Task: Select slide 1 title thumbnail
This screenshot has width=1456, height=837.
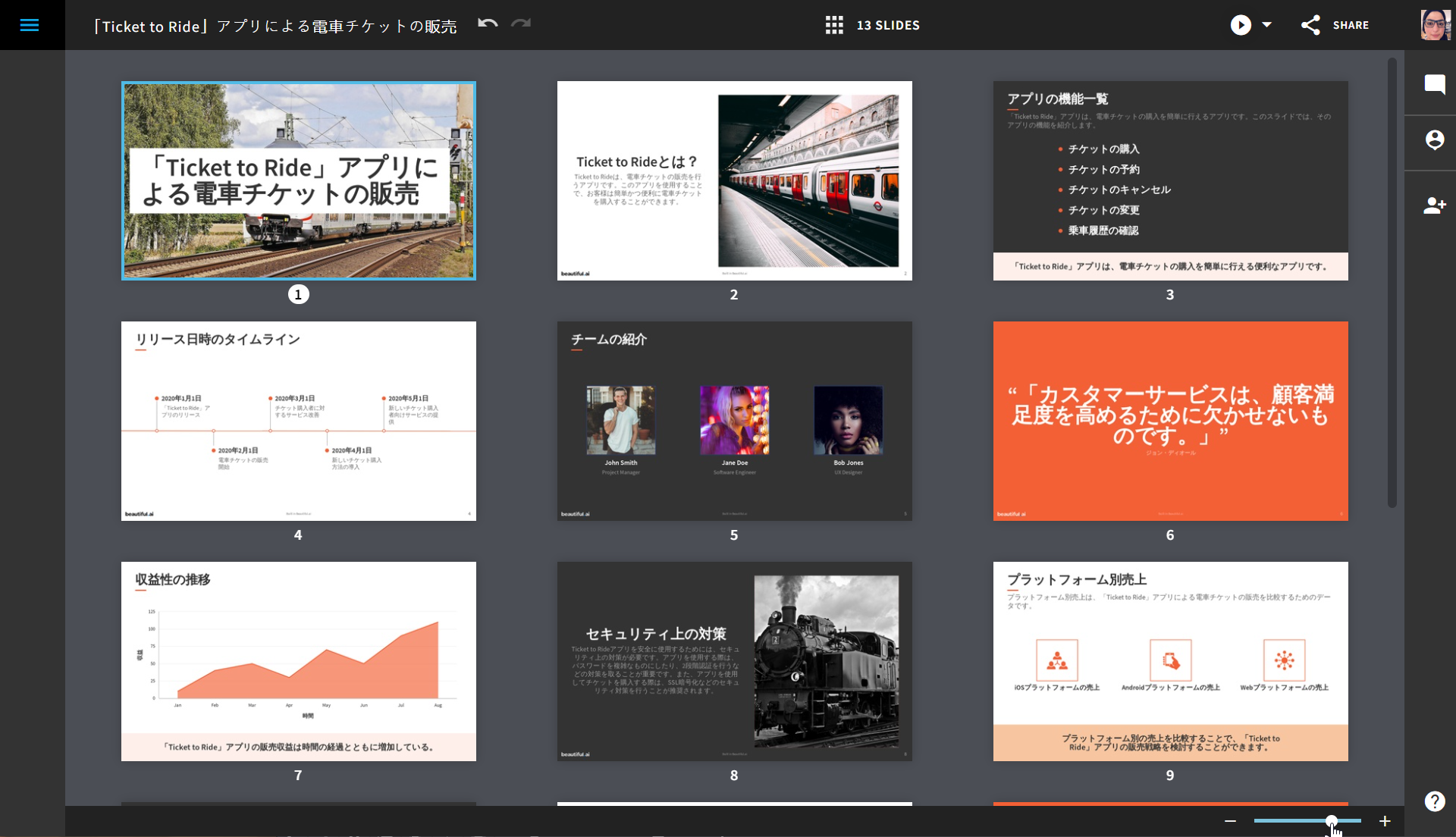Action: (x=299, y=180)
